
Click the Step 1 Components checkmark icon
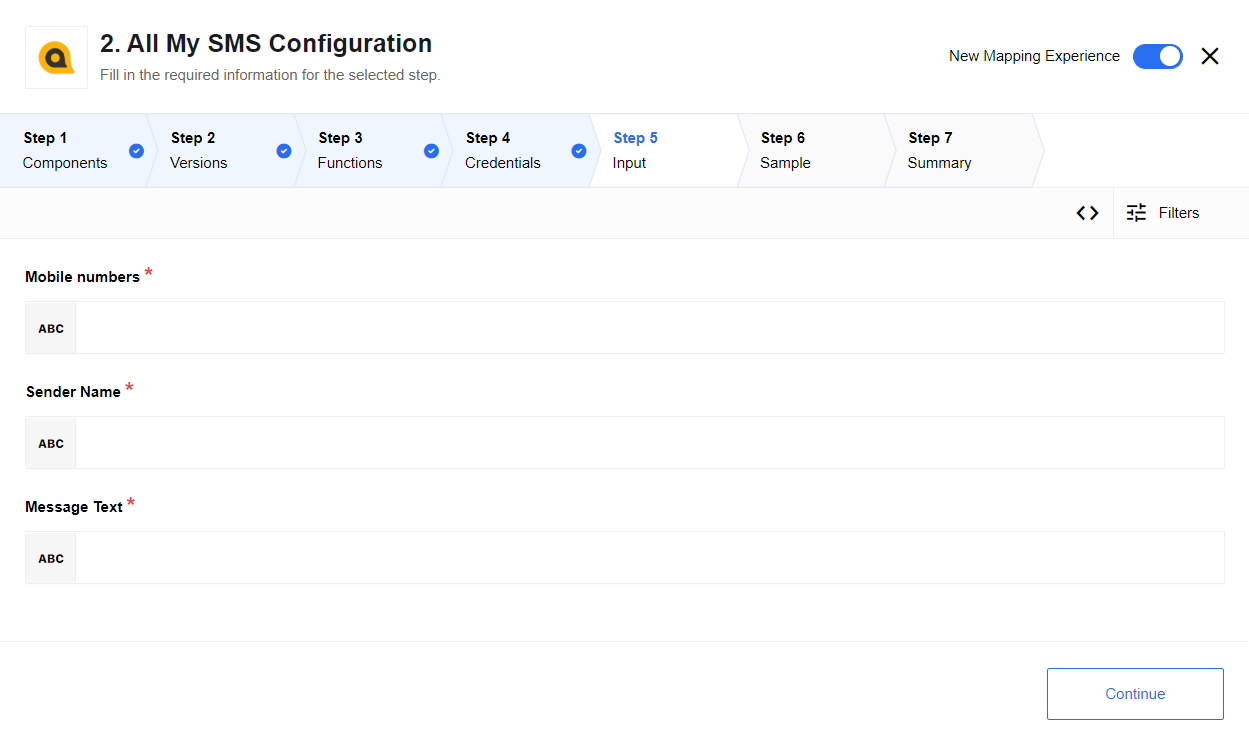pyautogui.click(x=136, y=151)
